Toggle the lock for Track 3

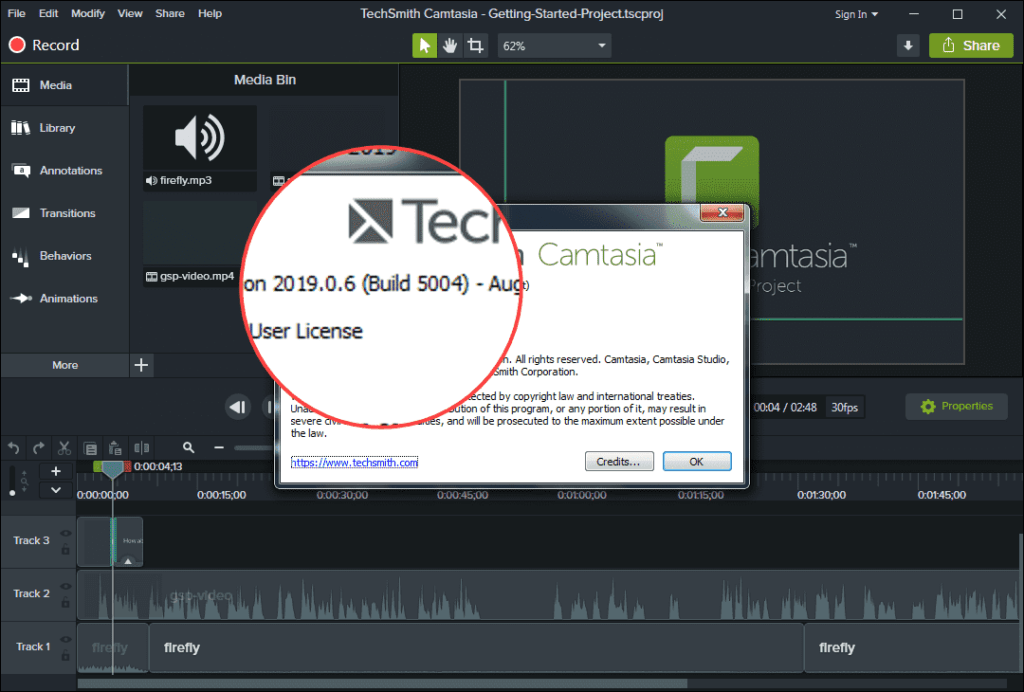65,550
